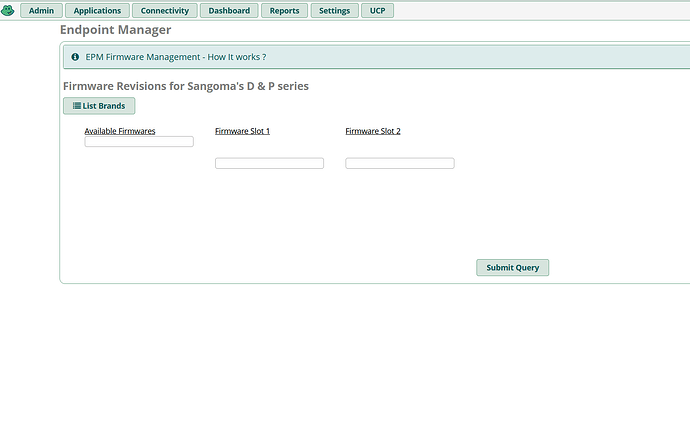
Task: Go to the Dashboard menu item
Action: click(x=229, y=11)
